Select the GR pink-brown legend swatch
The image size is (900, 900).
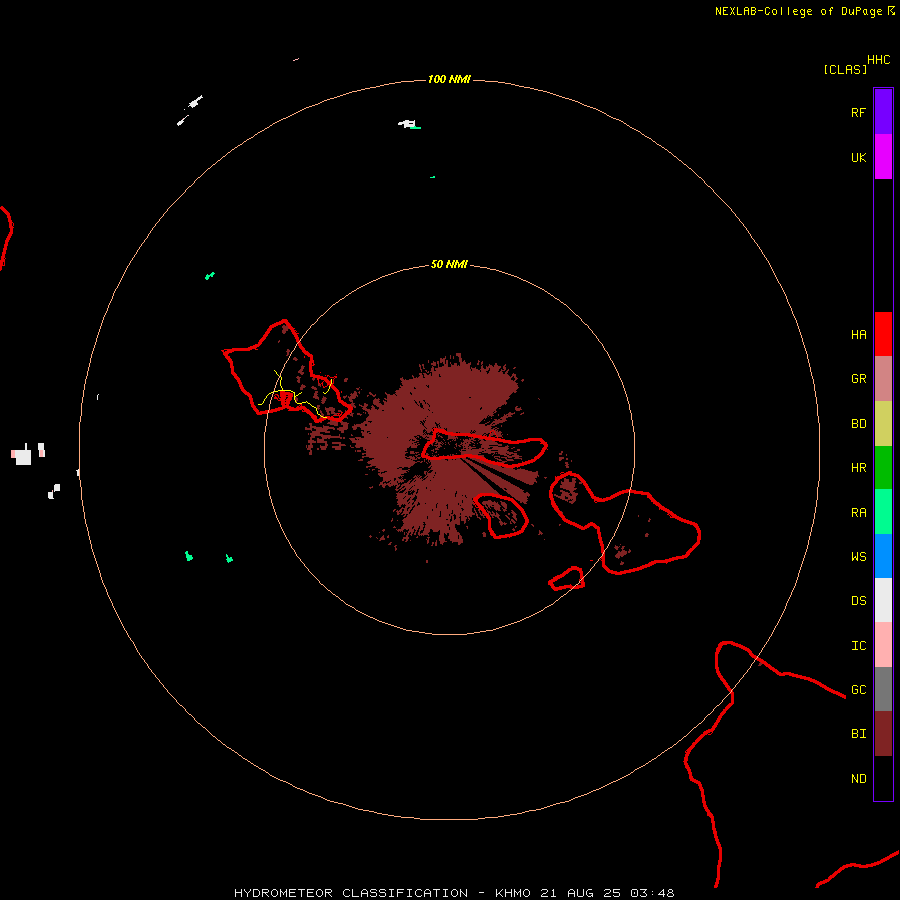pyautogui.click(x=883, y=379)
